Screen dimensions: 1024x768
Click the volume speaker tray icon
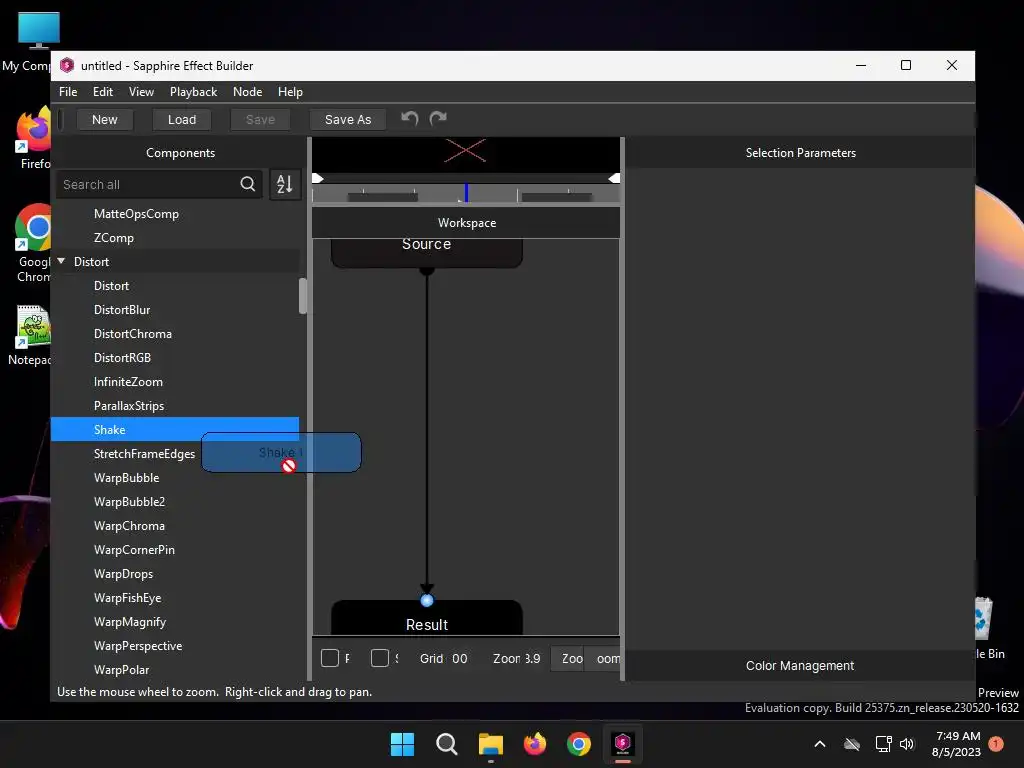click(907, 744)
